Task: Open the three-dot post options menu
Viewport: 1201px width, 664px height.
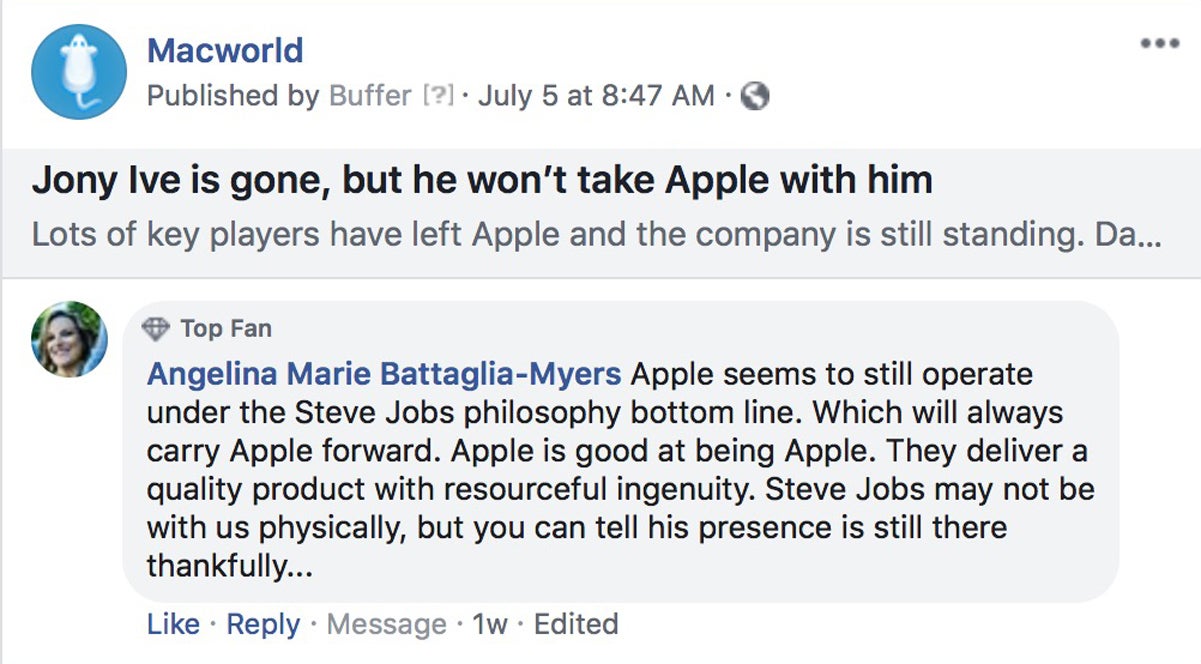Action: click(1159, 44)
